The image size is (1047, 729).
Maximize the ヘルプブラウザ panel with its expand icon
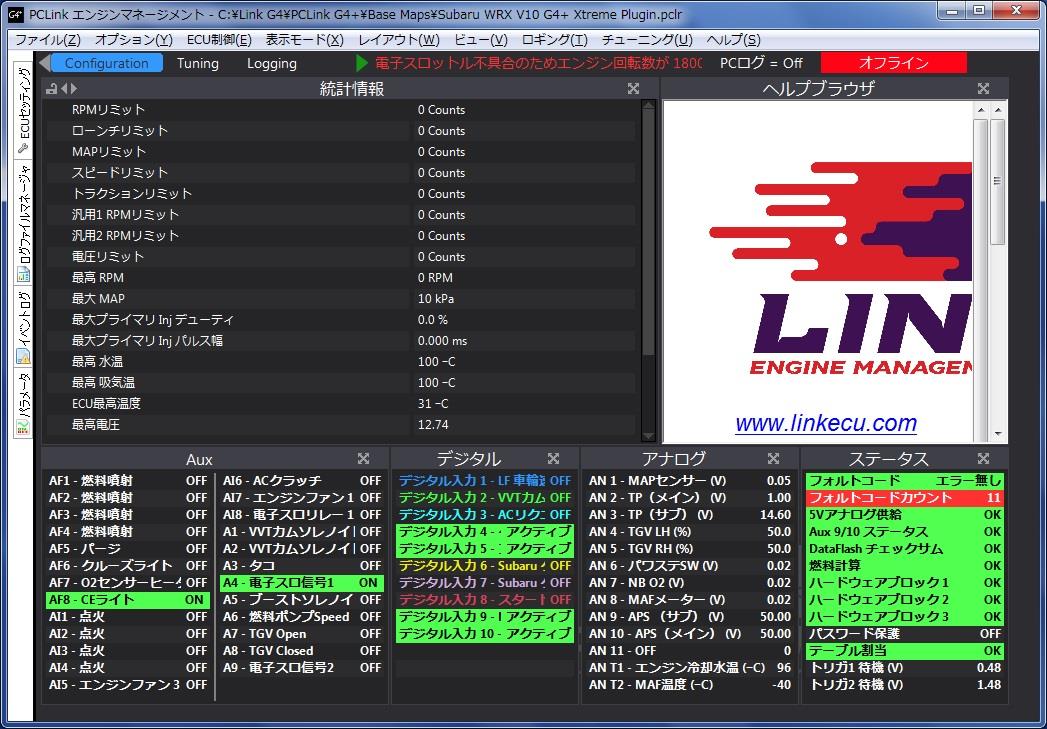pos(983,89)
